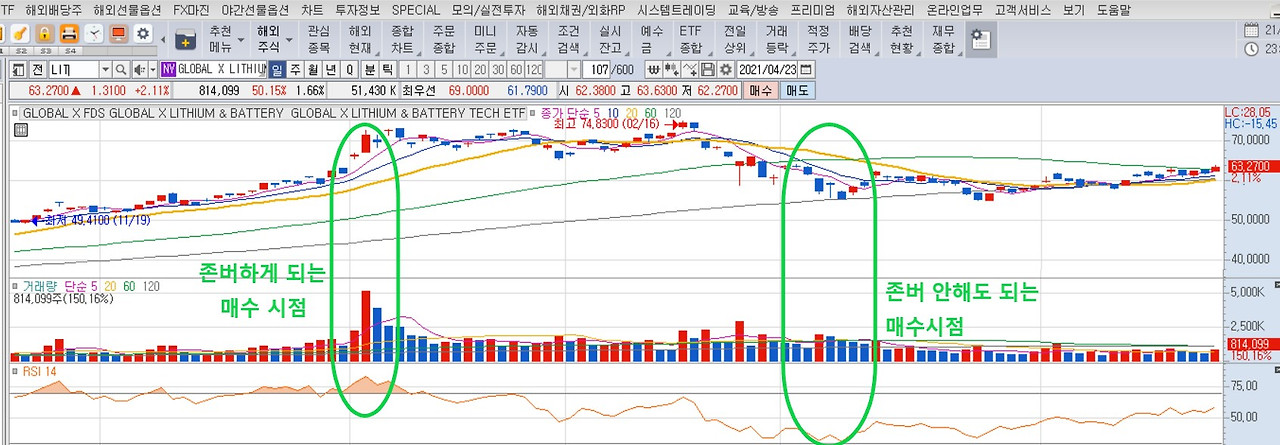Click the 2021/04/23 date field
This screenshot has width=1280, height=445.
point(767,70)
